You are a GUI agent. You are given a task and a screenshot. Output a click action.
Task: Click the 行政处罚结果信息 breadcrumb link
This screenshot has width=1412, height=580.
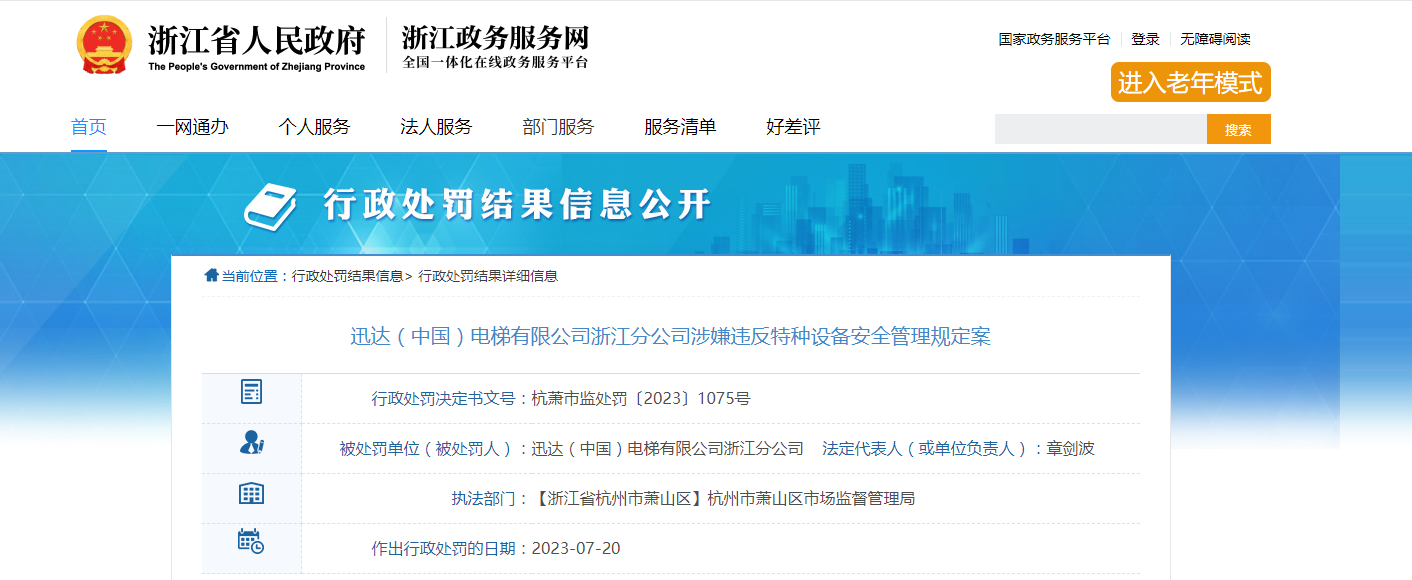pos(348,276)
